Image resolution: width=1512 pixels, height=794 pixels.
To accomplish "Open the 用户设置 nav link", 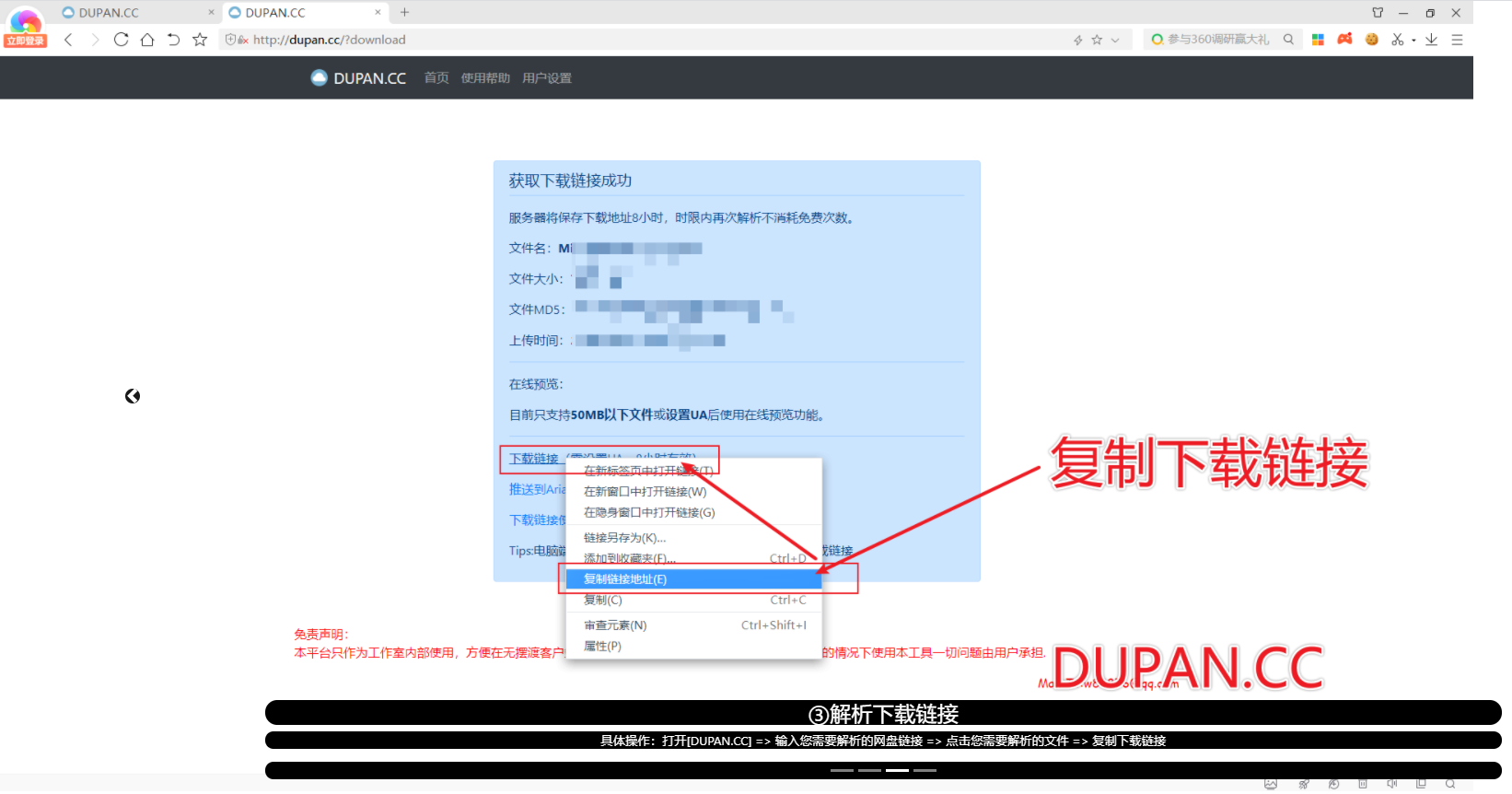I will pos(547,78).
